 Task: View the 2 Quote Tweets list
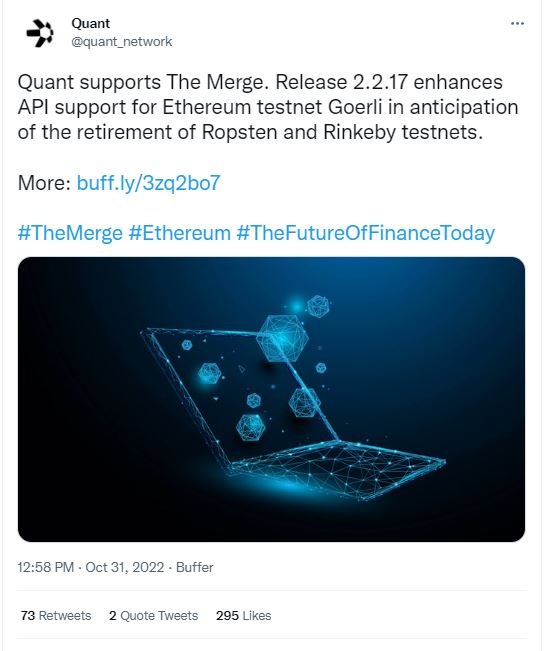[153, 615]
